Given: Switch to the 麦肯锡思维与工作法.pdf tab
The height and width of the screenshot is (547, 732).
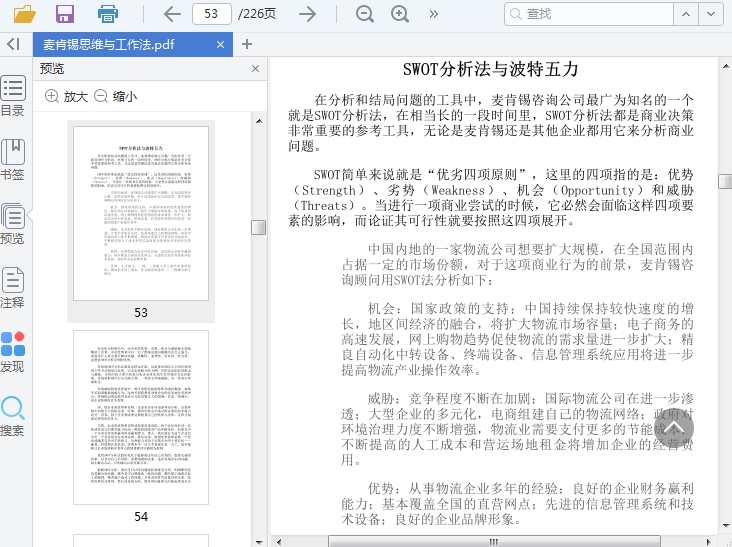Looking at the screenshot, I should (x=108, y=44).
